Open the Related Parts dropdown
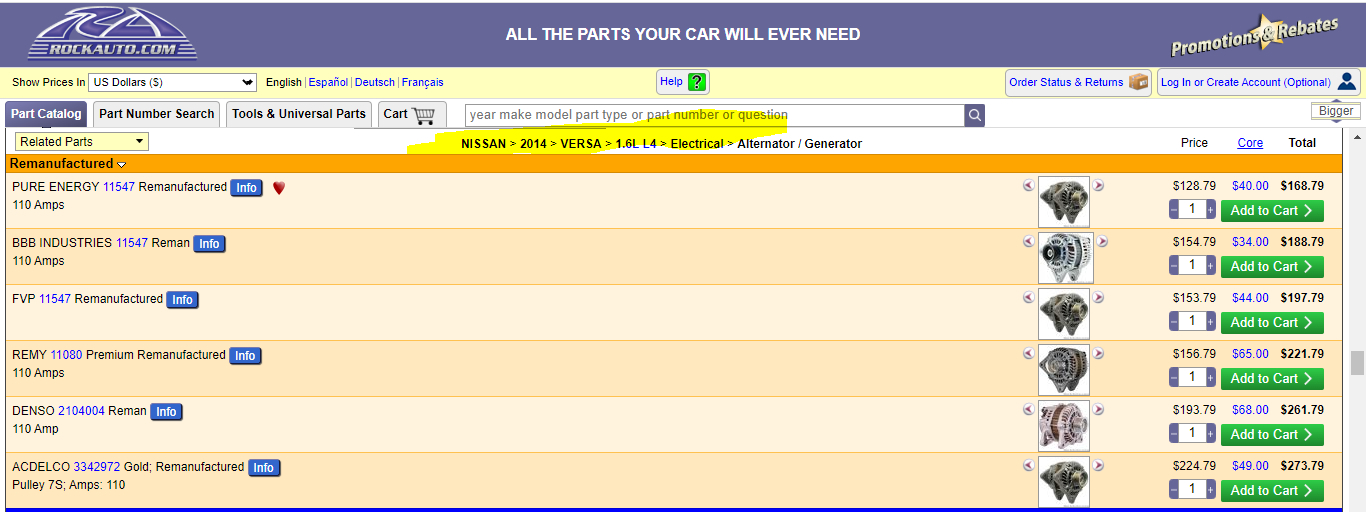Viewport: 1366px width, 512px height. (82, 142)
